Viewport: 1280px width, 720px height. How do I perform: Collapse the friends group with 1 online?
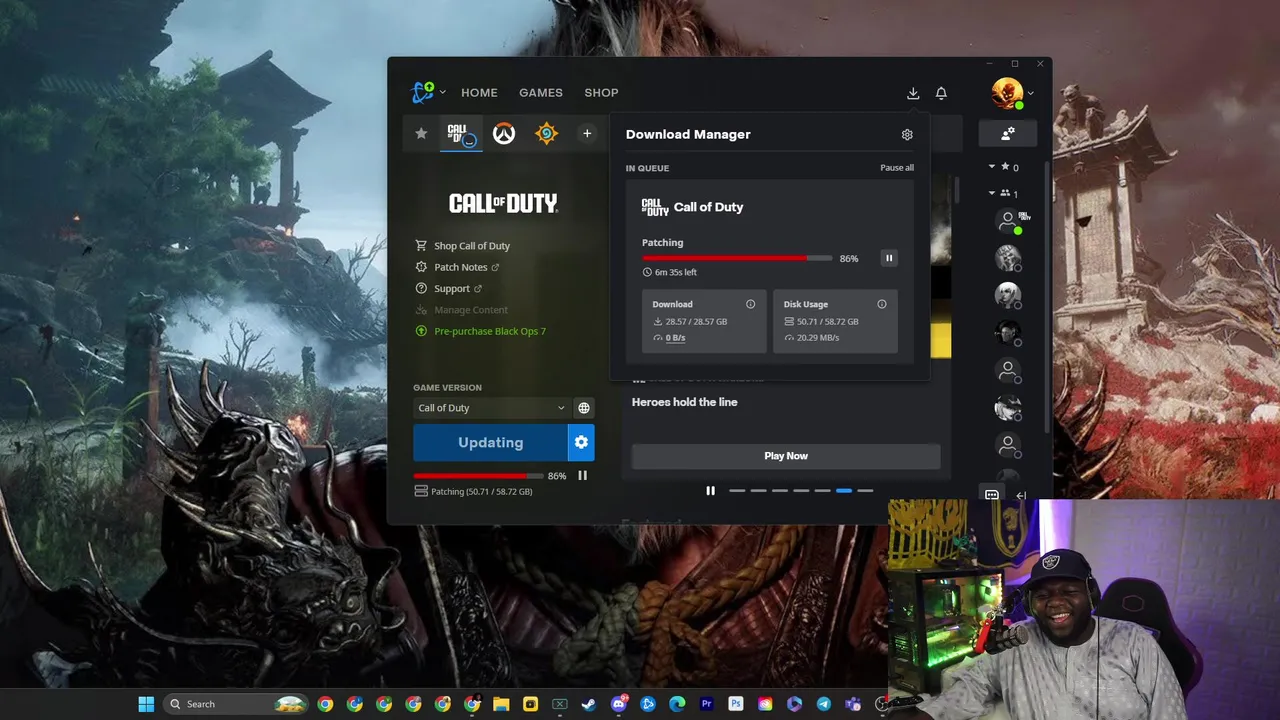pyautogui.click(x=992, y=193)
